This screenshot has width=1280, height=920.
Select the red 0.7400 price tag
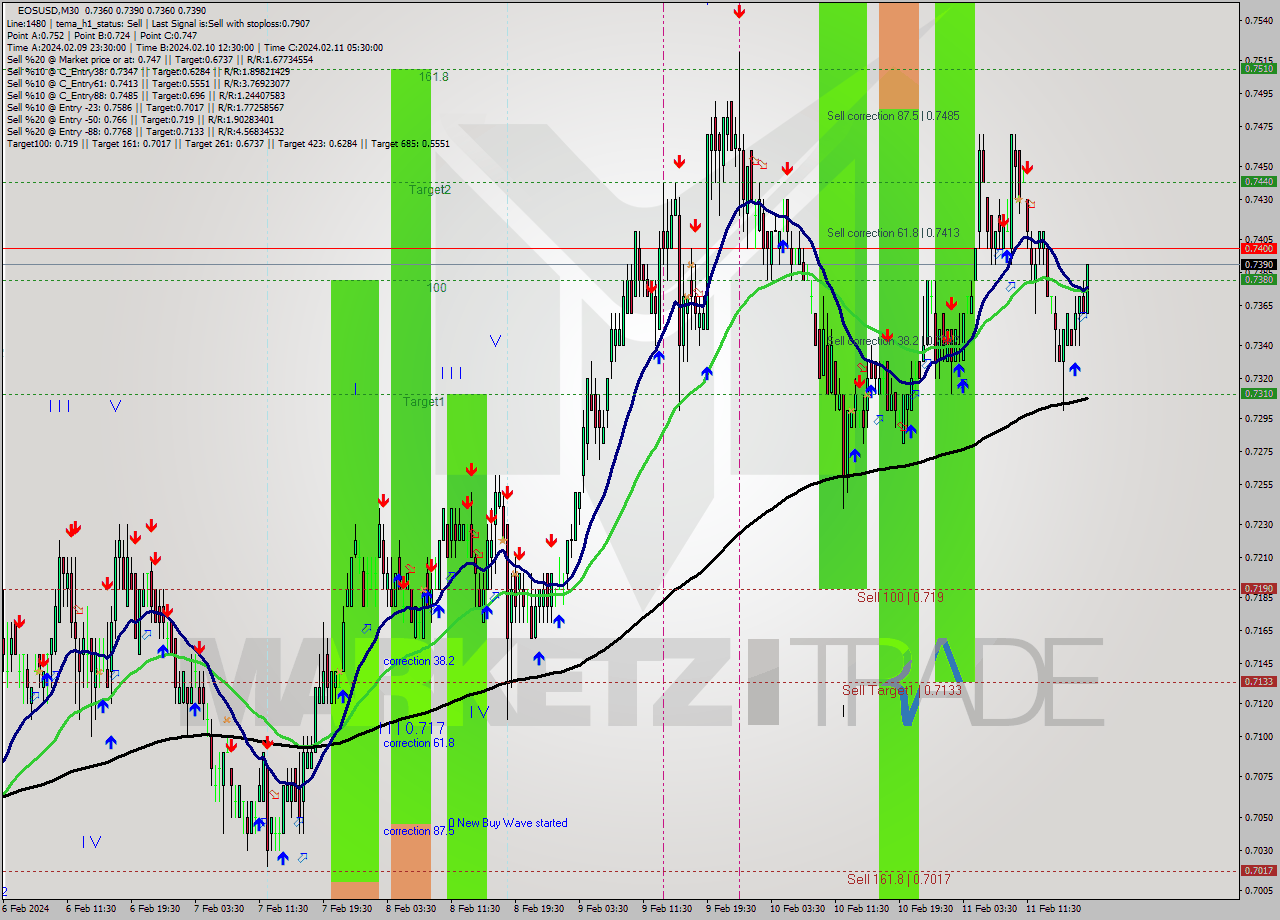[x=1258, y=248]
